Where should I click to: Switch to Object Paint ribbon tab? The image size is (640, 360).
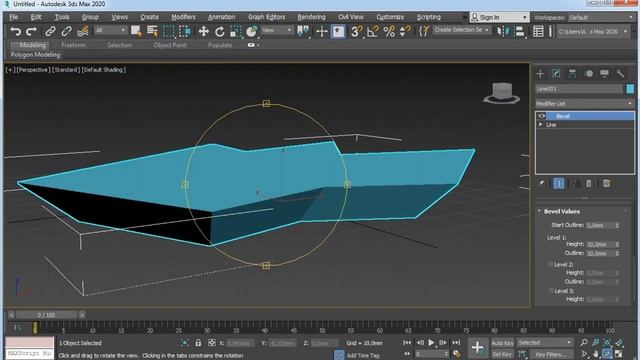tap(170, 45)
